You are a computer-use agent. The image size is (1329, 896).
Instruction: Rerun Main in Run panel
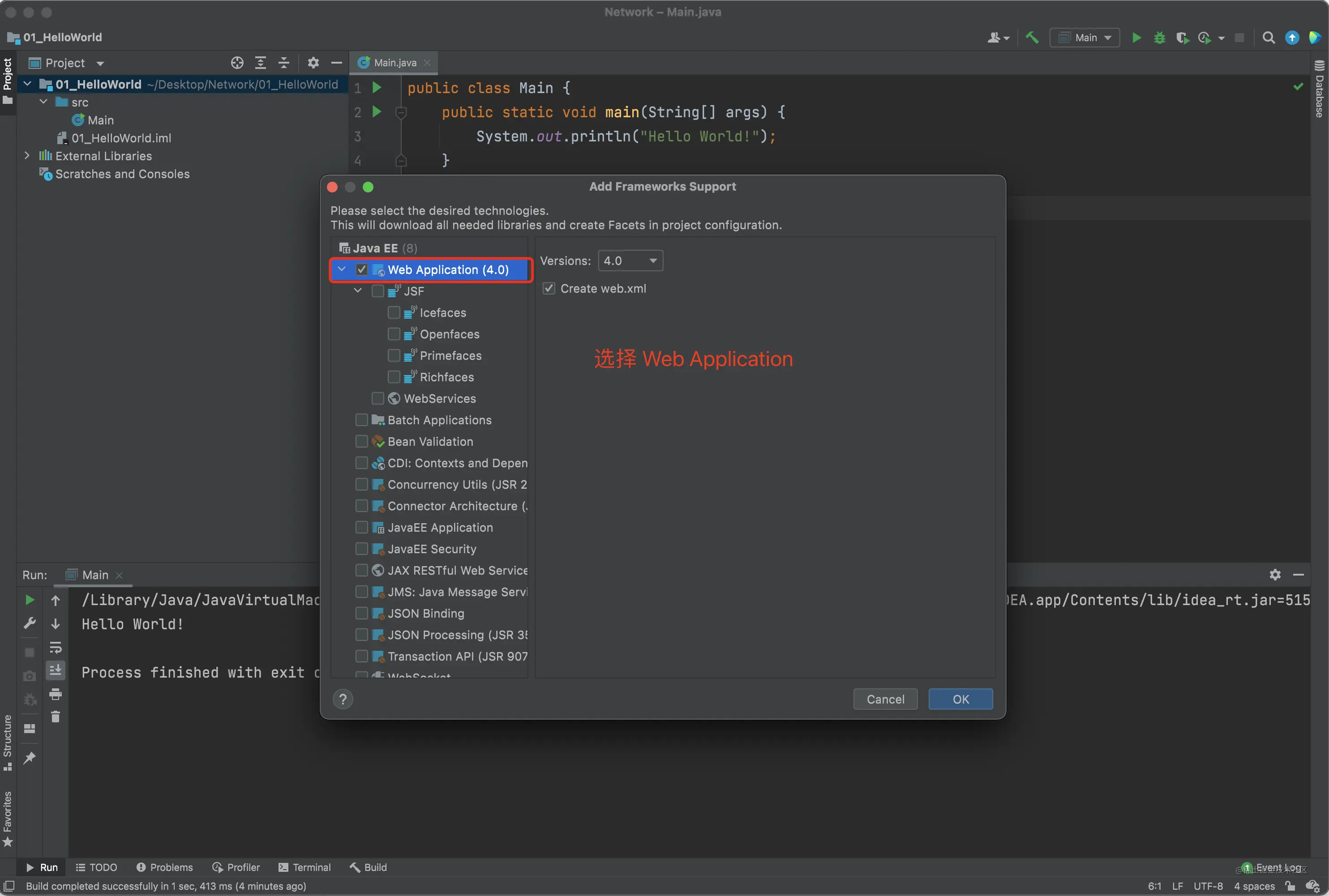point(30,600)
